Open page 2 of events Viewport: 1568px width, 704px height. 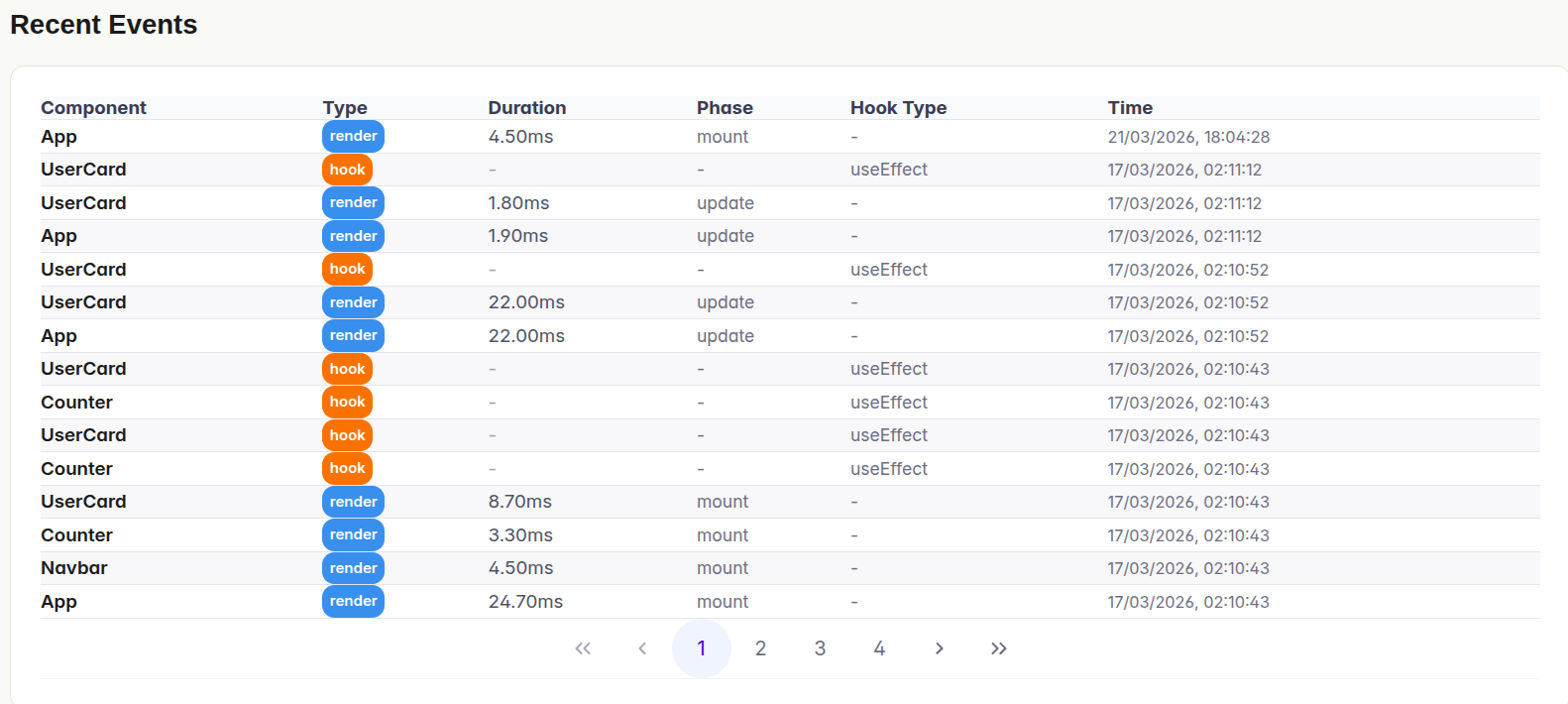(x=760, y=648)
